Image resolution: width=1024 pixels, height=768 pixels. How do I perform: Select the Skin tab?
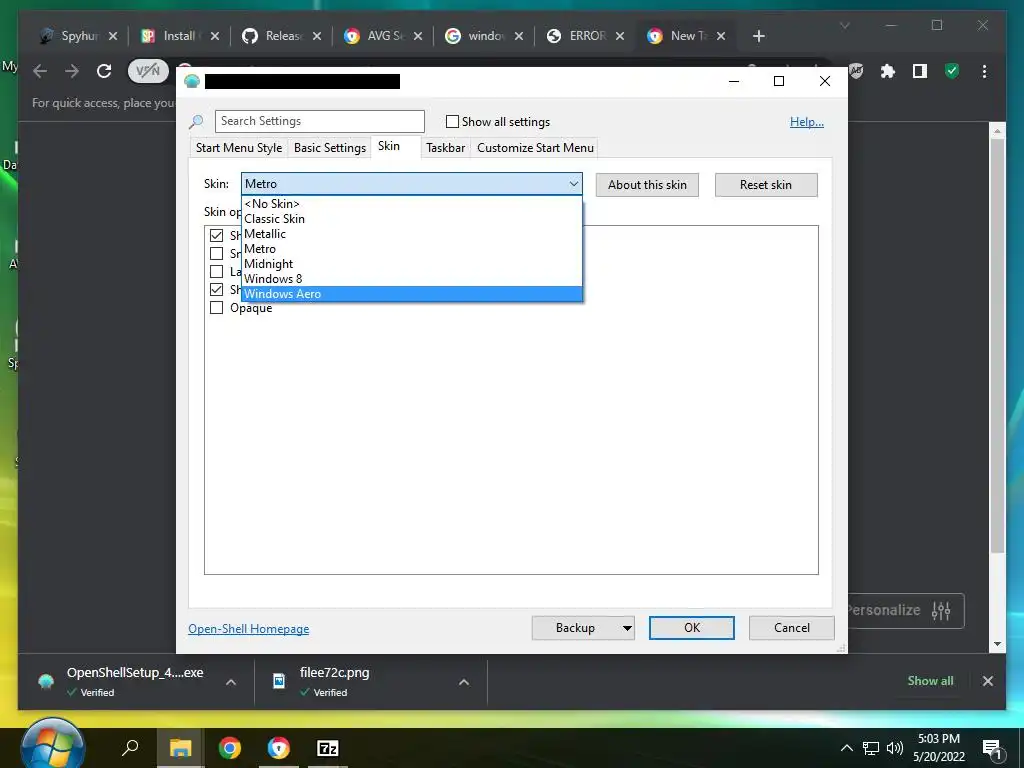click(389, 146)
